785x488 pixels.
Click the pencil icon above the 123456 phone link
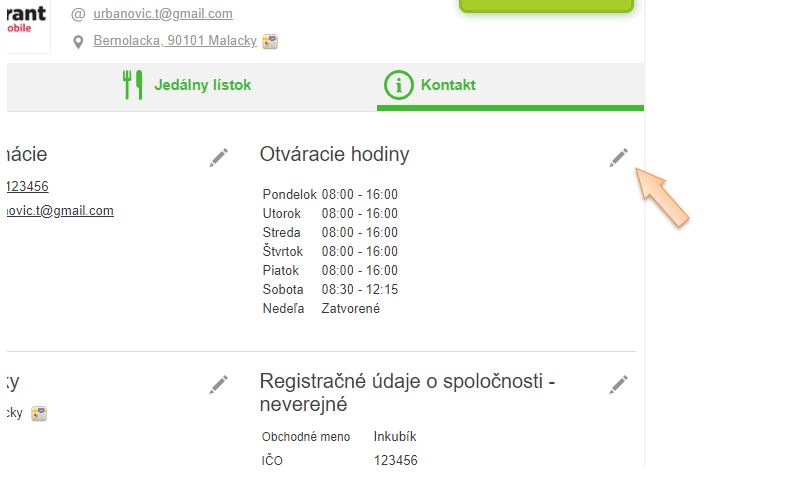click(219, 157)
